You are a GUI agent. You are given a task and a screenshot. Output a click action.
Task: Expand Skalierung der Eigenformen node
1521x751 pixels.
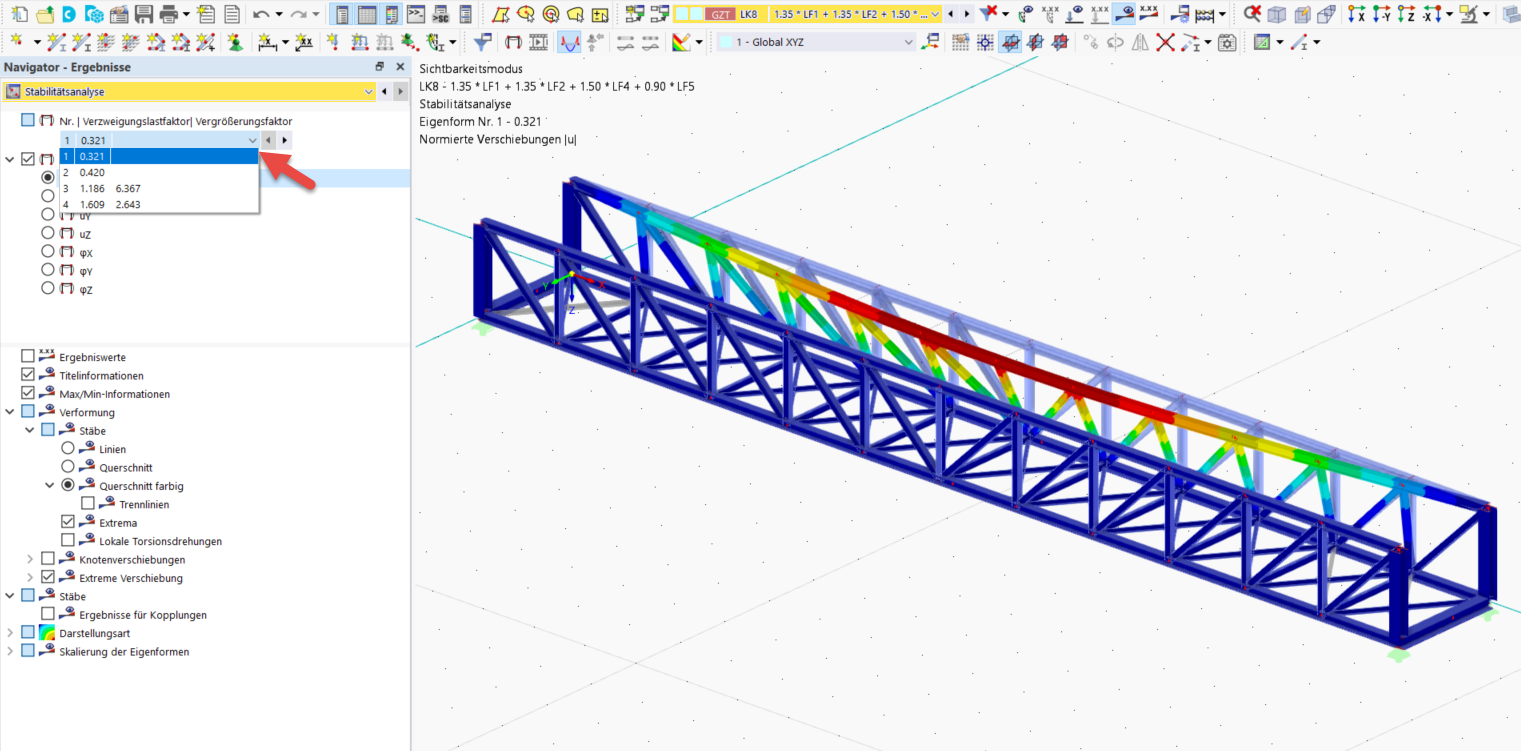(11, 651)
